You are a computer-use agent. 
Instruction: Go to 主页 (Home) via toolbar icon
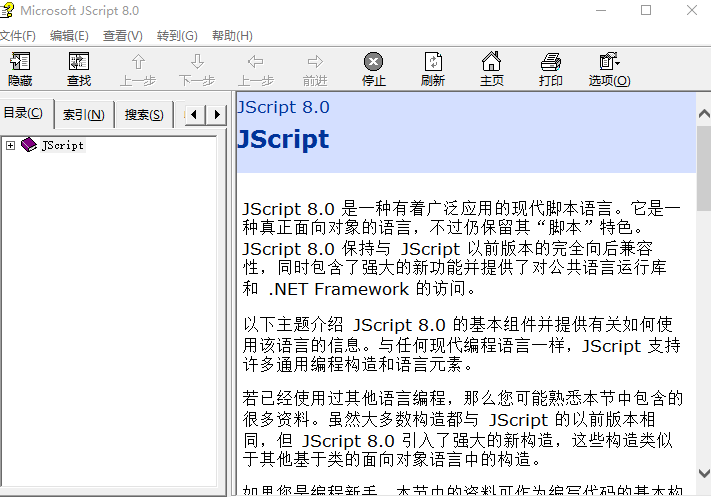pyautogui.click(x=491, y=62)
